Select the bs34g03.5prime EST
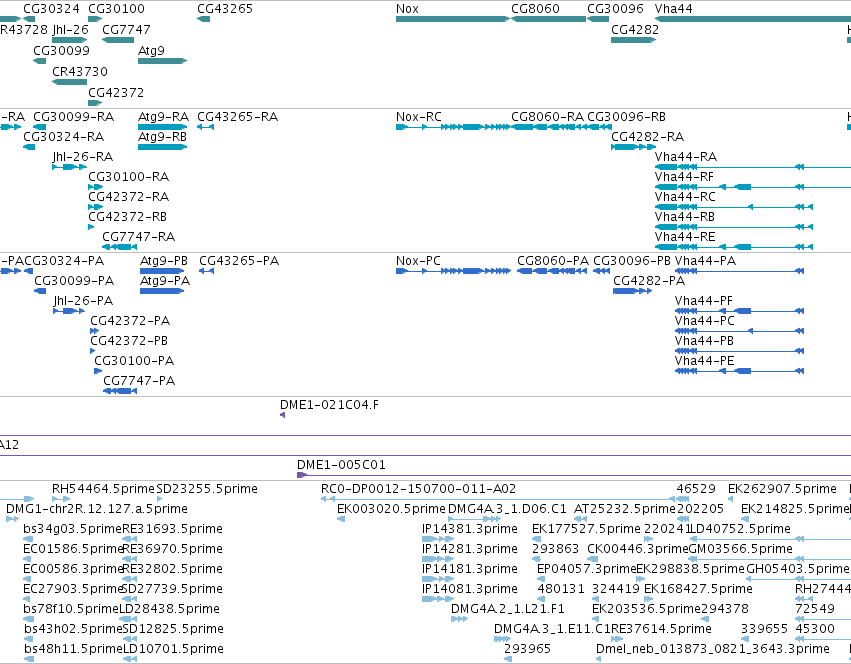 click(x=29, y=539)
